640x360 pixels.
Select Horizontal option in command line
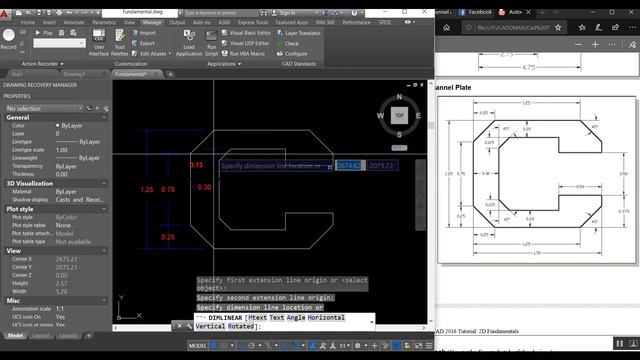pyautogui.click(x=326, y=318)
